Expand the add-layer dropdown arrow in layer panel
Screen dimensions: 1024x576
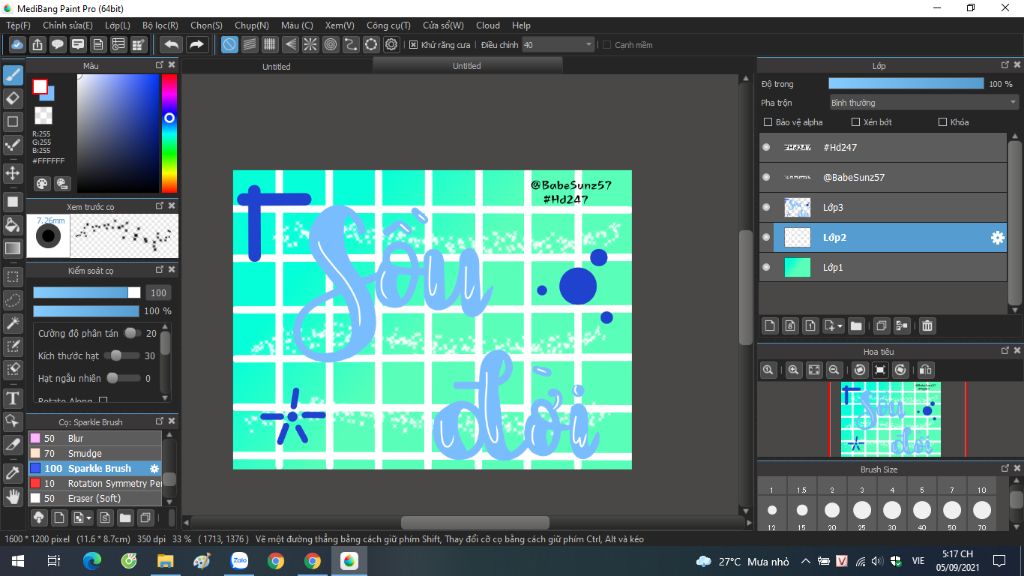pyautogui.click(x=840, y=326)
